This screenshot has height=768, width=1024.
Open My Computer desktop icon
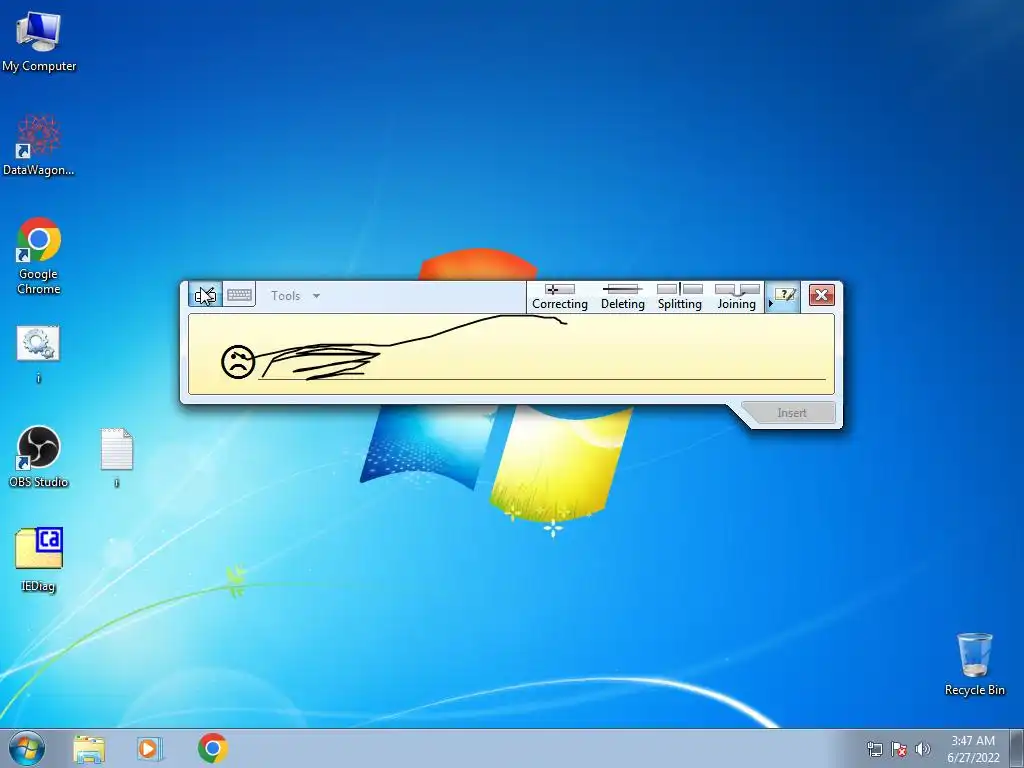(x=39, y=42)
